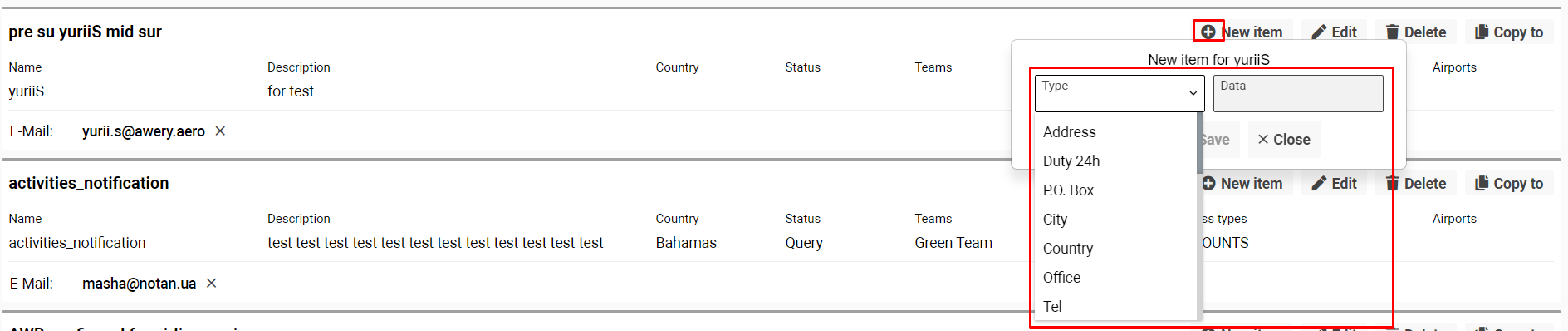Remove the masha@notan.ua email with the X icon
This screenshot has width=1568, height=331.
[x=212, y=283]
